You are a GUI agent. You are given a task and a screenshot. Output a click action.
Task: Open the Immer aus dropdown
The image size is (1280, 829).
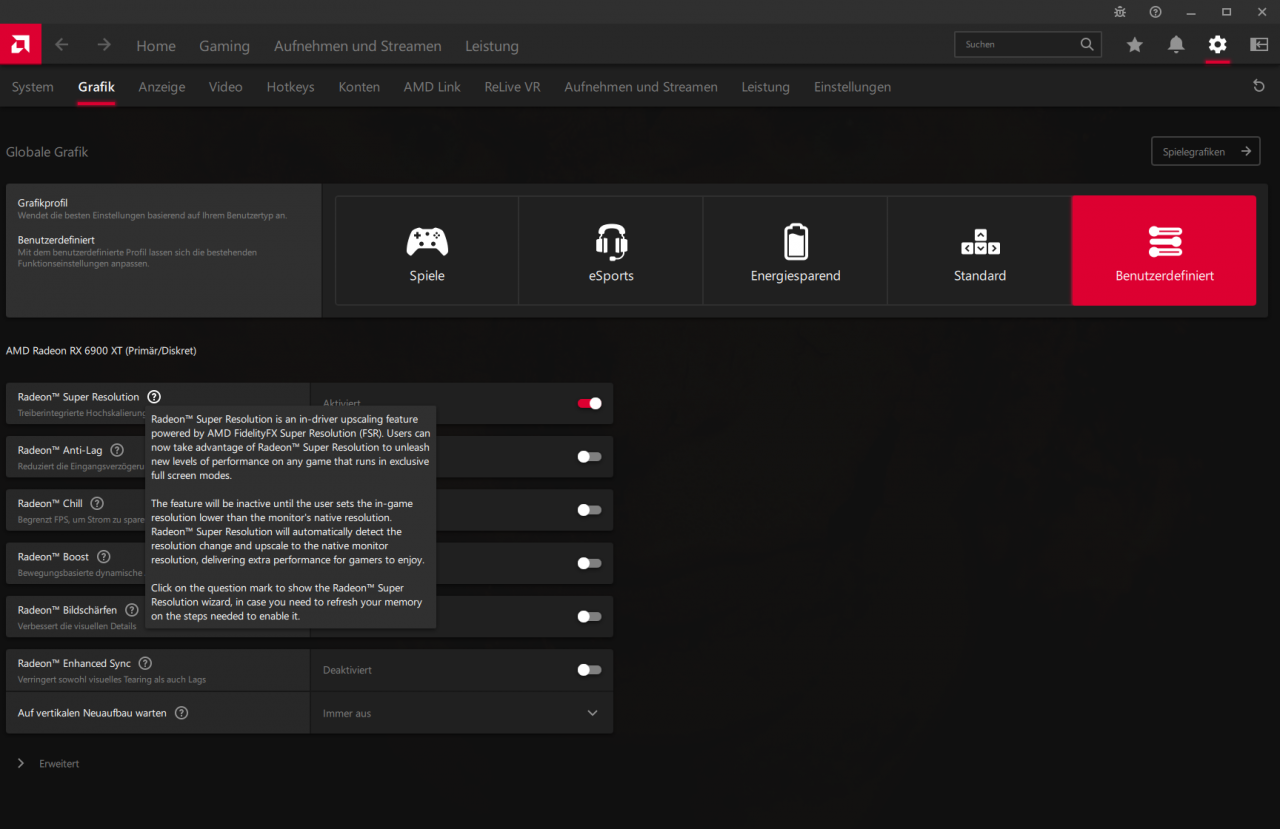(x=461, y=713)
